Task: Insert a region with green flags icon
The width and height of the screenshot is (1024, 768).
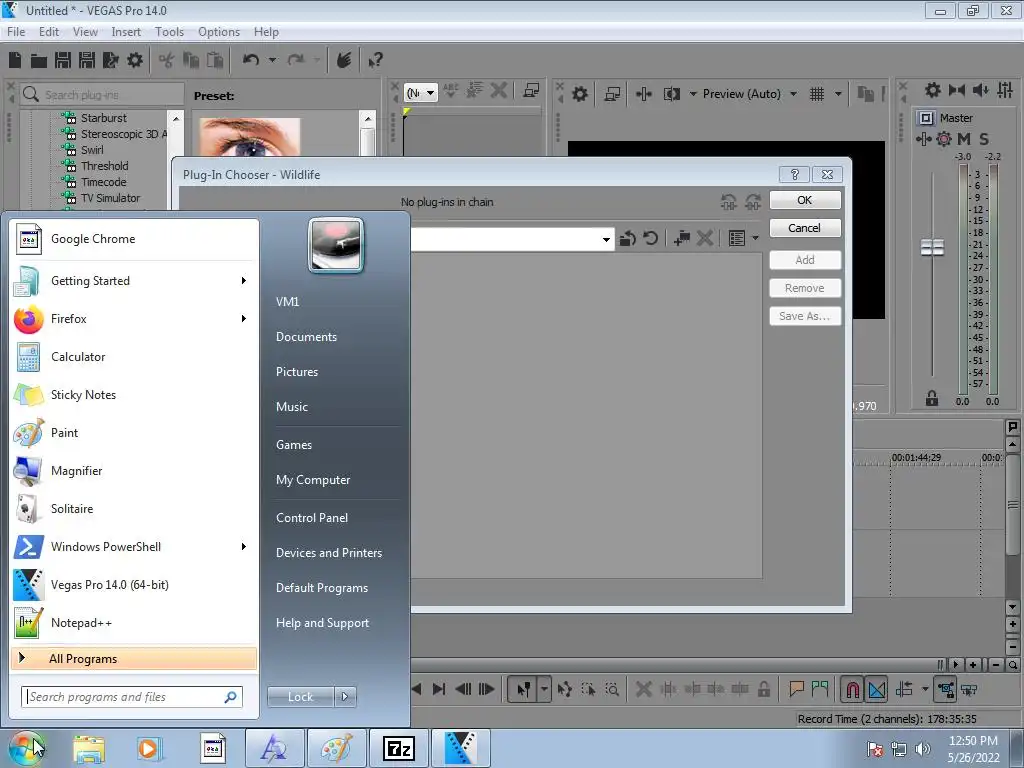Action: click(x=820, y=689)
